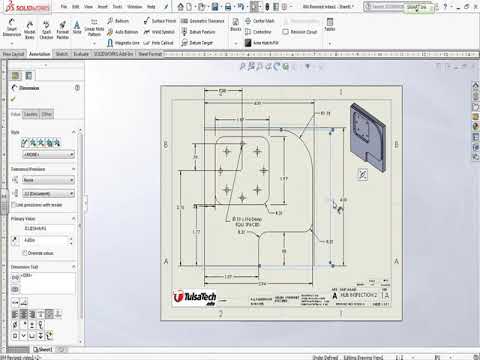480x360 pixels.
Task: Create a new document from the toolbar
Action: point(188,6)
